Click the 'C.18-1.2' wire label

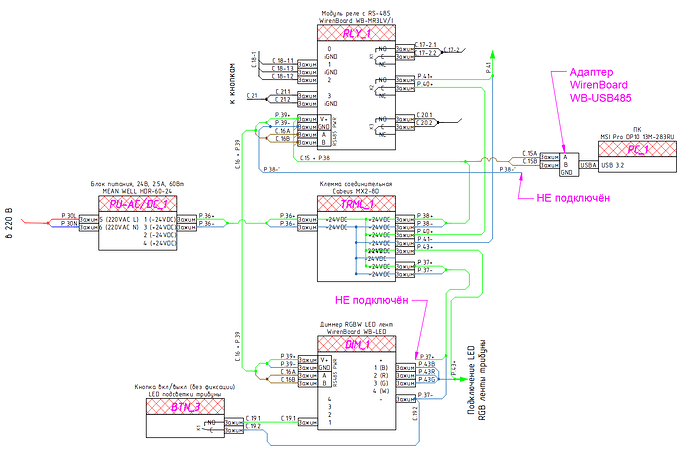(283, 76)
